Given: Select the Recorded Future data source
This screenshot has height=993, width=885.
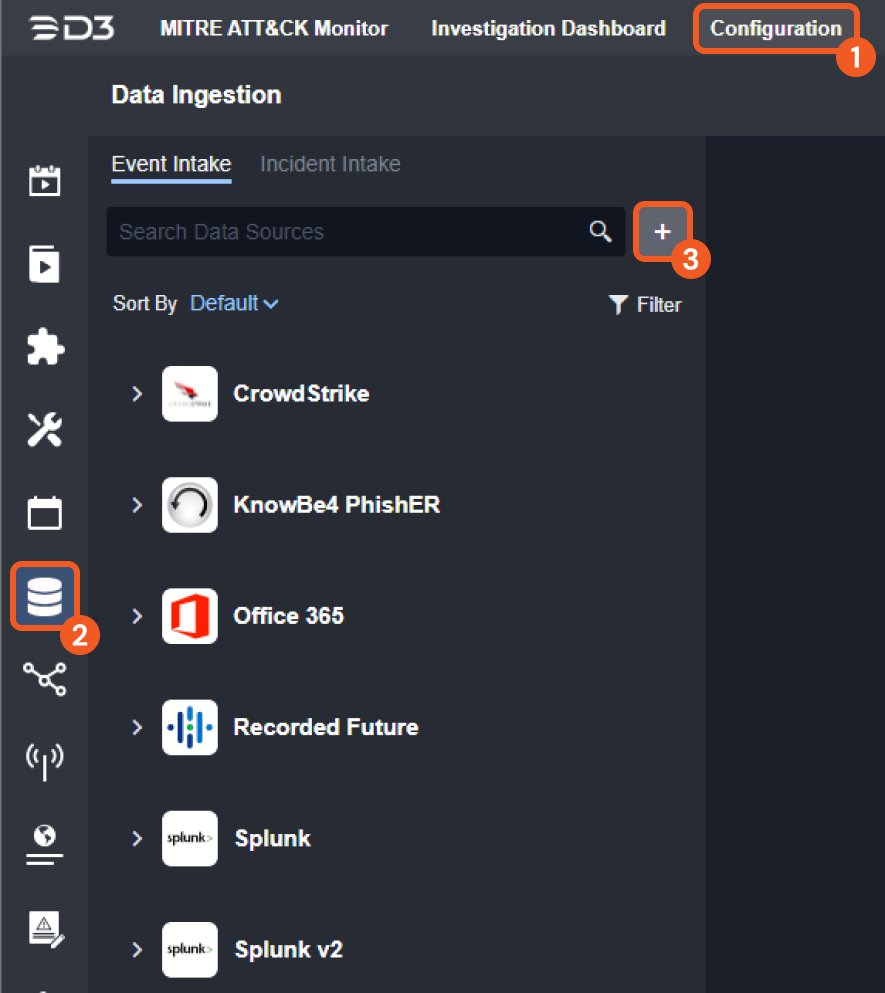Looking at the screenshot, I should click(325, 727).
